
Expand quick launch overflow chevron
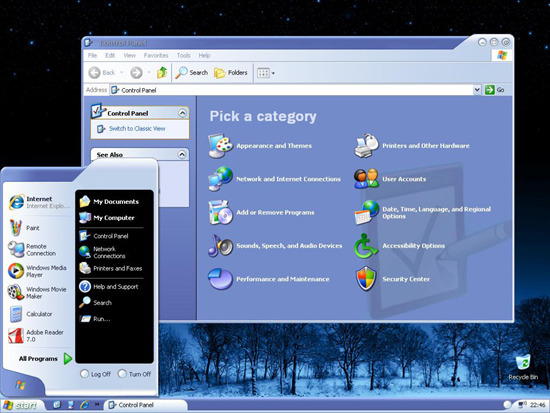pos(97,405)
